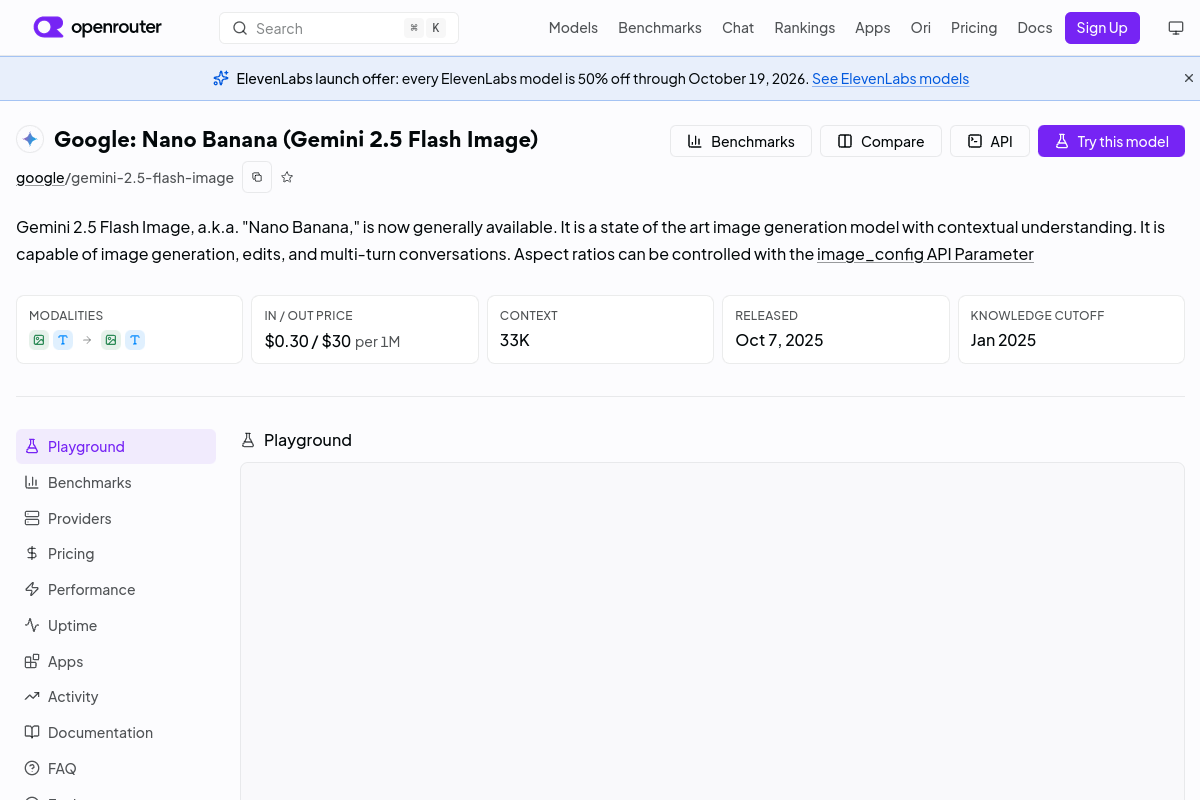Click the Playground heading flask icon

(248, 440)
